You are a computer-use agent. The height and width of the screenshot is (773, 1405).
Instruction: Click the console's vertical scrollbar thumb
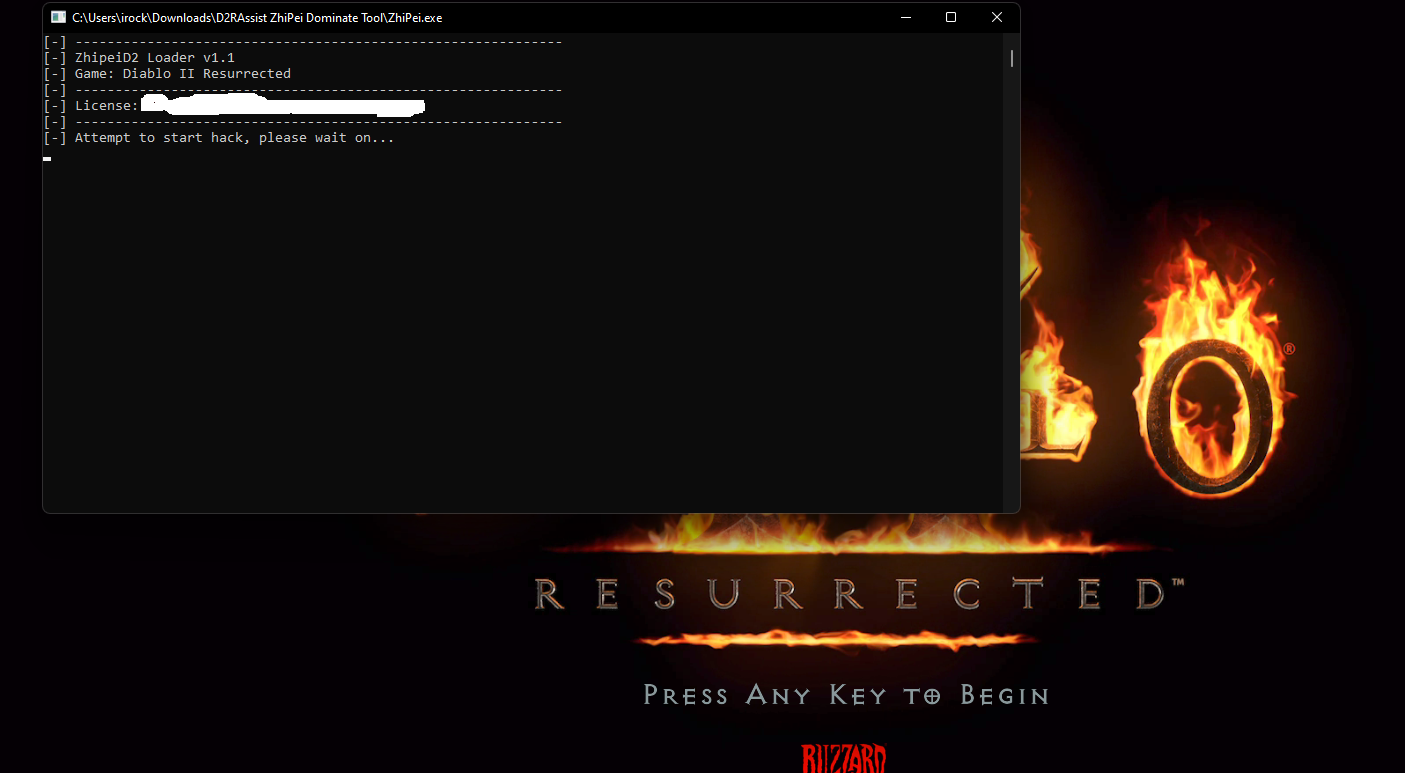[x=1011, y=58]
